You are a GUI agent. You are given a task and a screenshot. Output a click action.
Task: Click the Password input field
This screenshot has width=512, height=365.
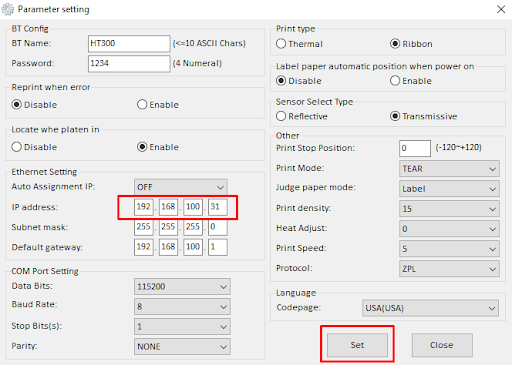[129, 64]
